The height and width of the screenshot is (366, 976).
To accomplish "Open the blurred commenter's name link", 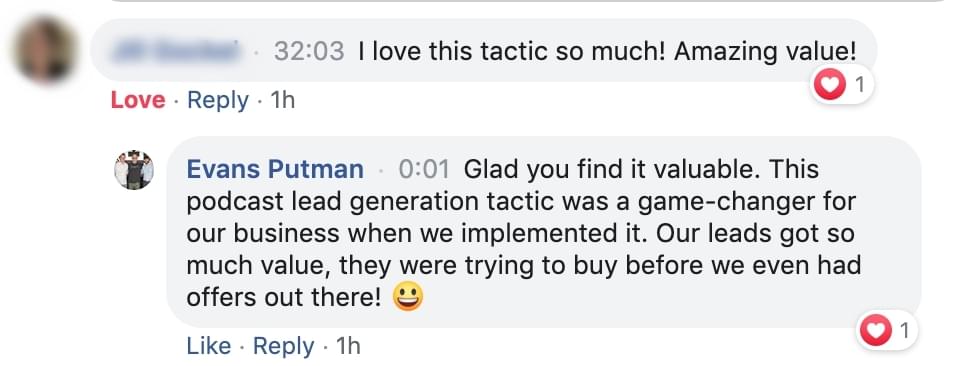I will [x=177, y=50].
